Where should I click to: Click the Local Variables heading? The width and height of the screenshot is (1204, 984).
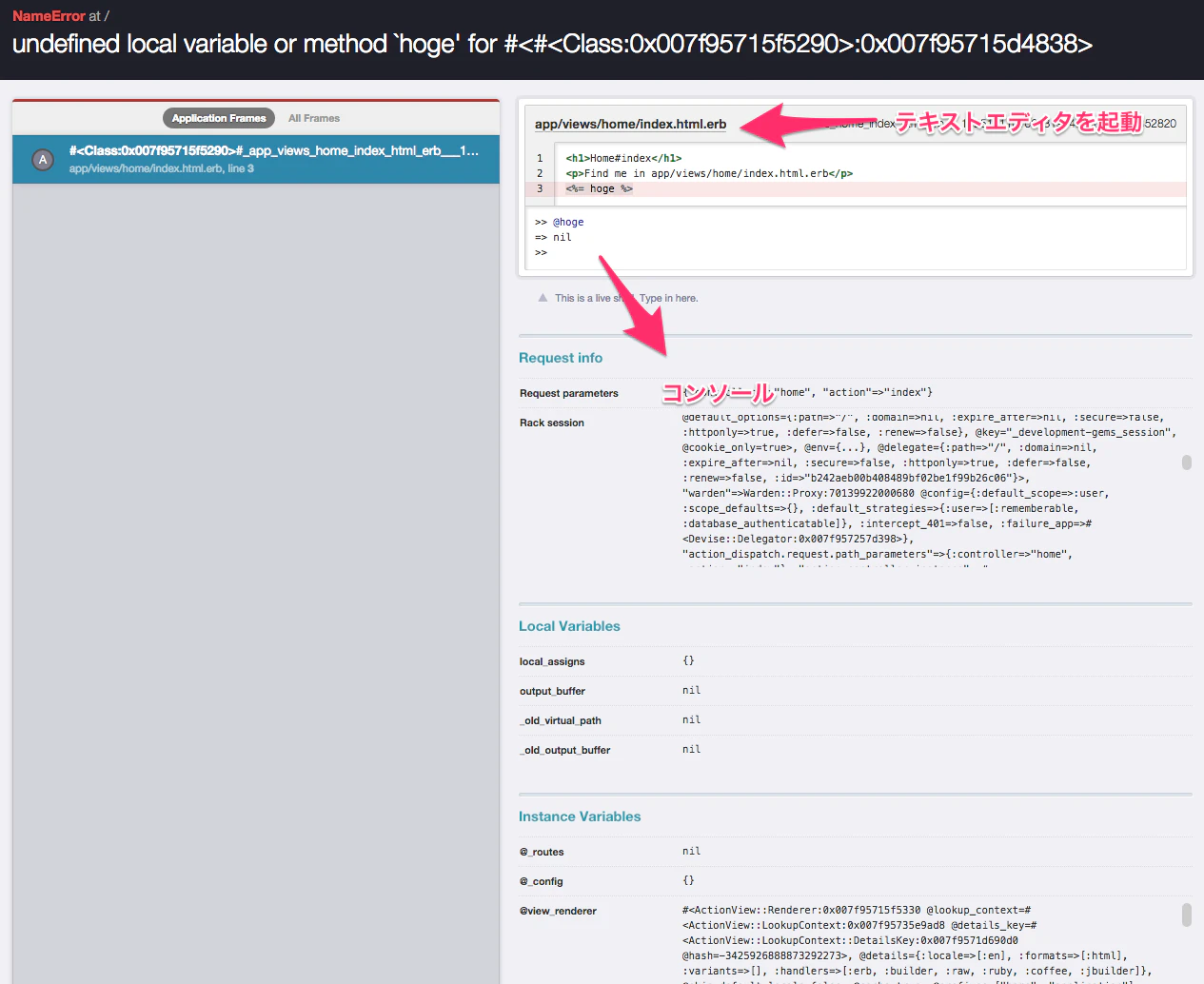coord(569,626)
